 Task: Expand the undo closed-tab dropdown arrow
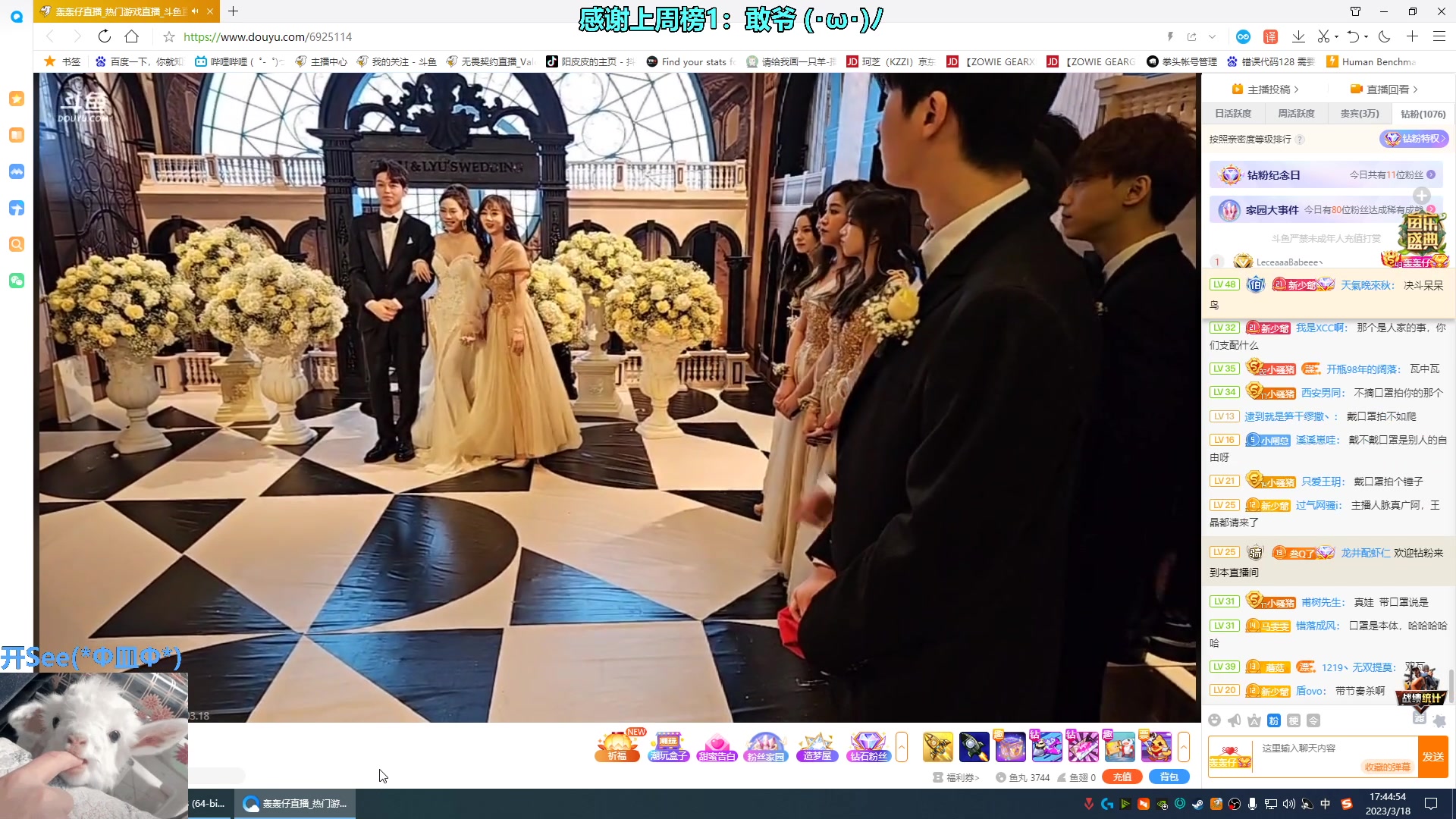[1366, 36]
